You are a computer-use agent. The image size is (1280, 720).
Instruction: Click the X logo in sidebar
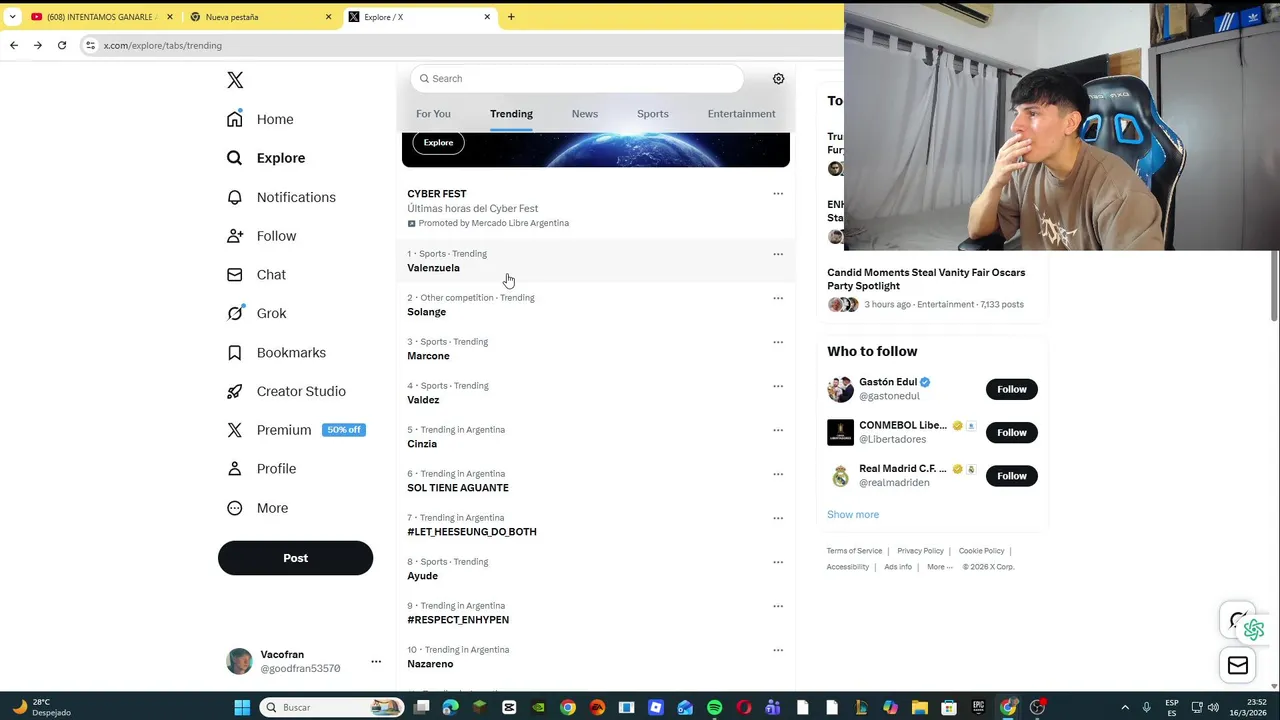point(235,80)
